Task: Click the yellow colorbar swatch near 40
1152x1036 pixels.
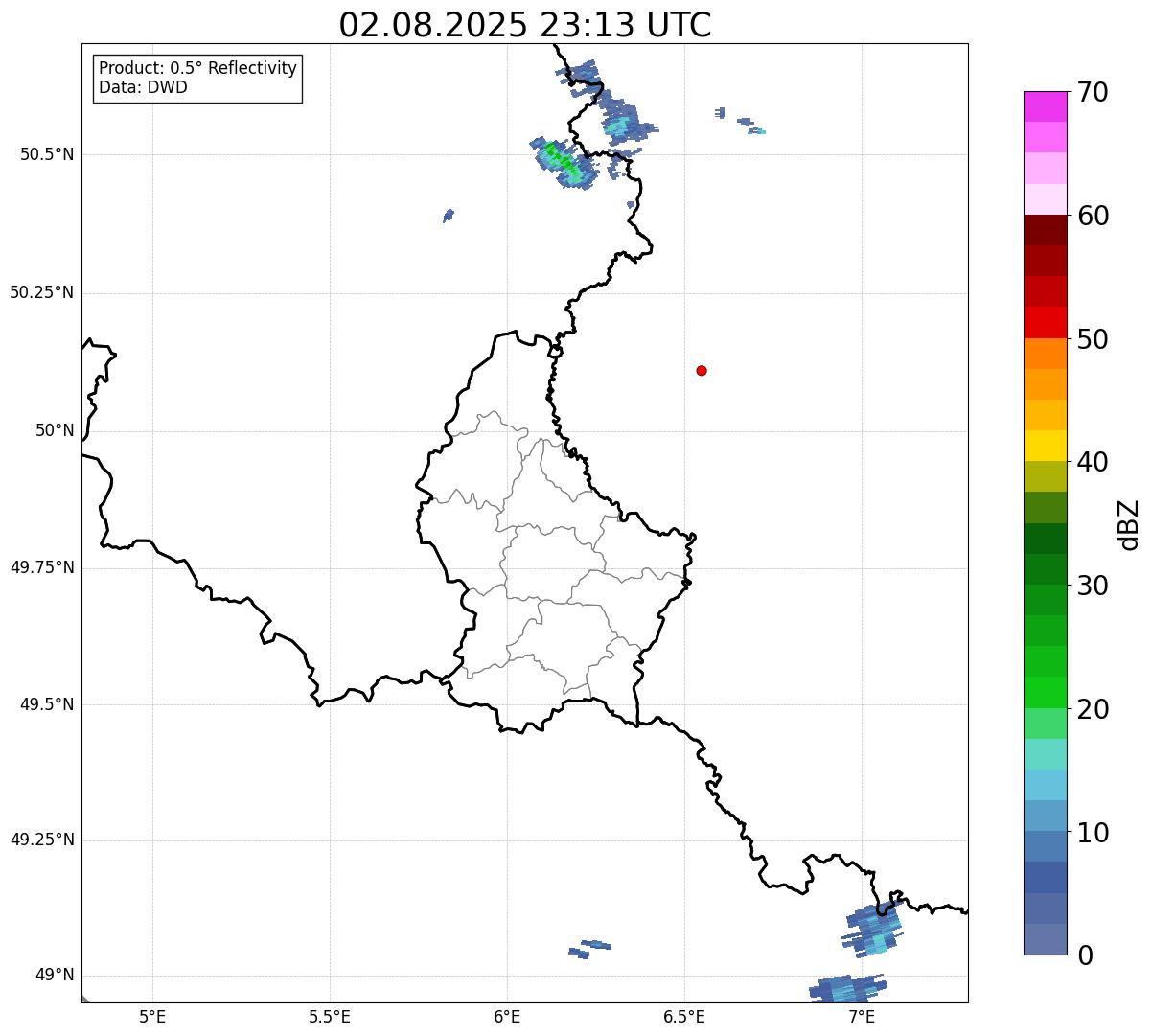Action: pyautogui.click(x=1045, y=446)
